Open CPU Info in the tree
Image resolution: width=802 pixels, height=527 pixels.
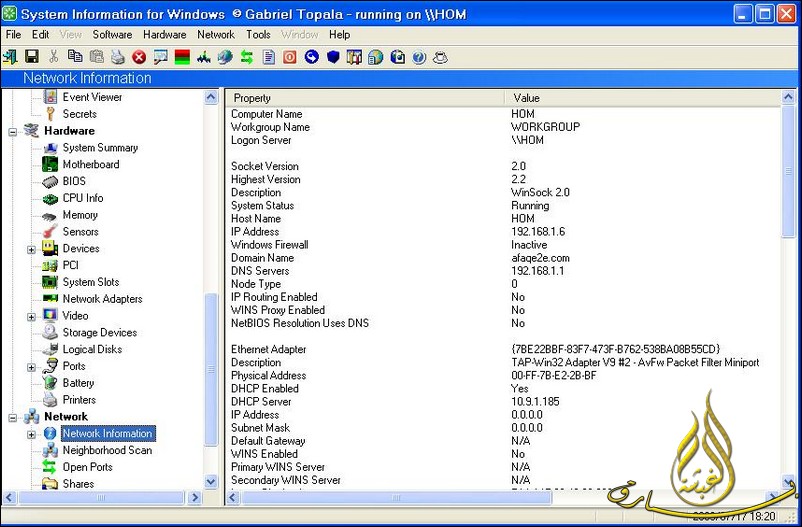tap(83, 198)
